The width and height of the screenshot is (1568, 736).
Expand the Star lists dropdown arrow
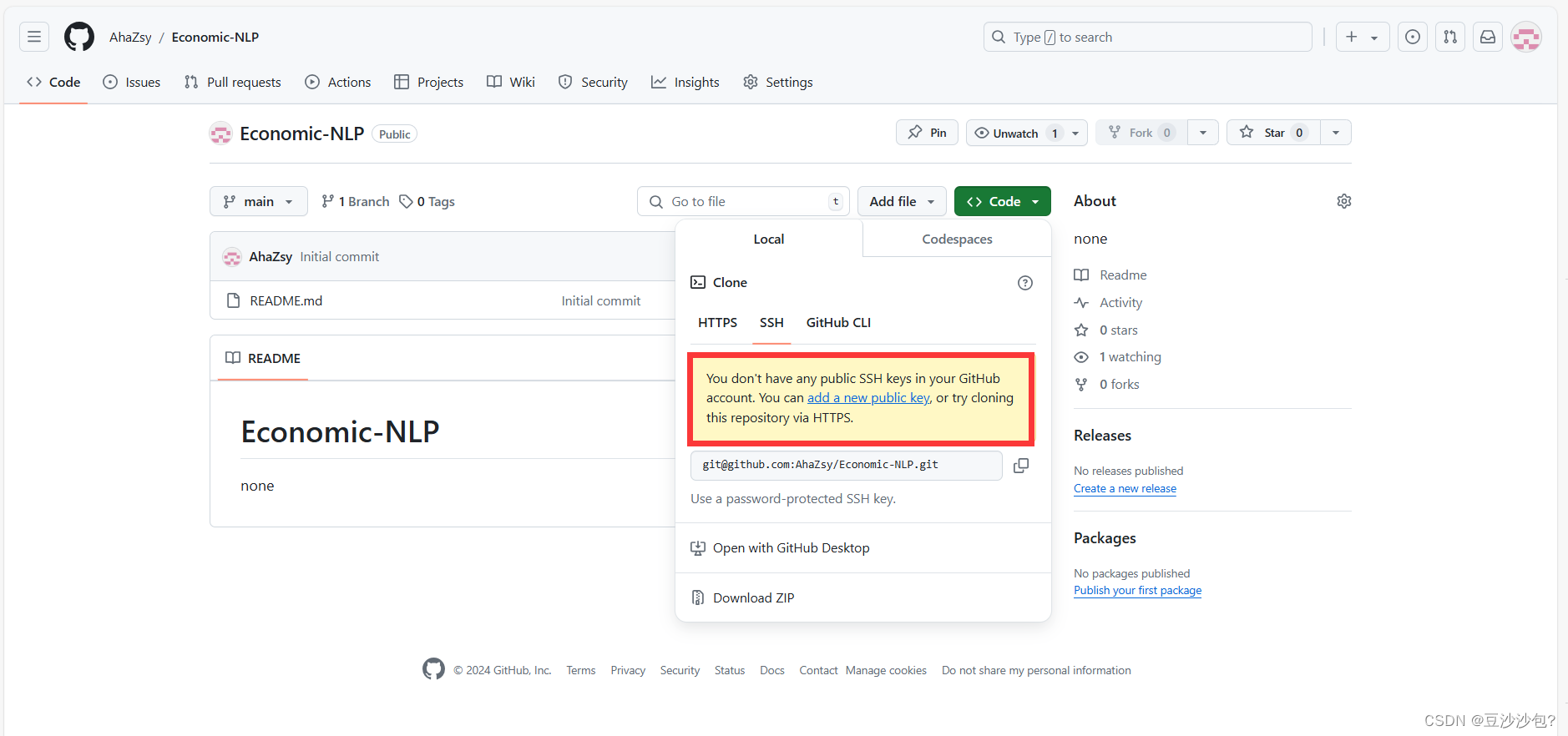point(1336,133)
